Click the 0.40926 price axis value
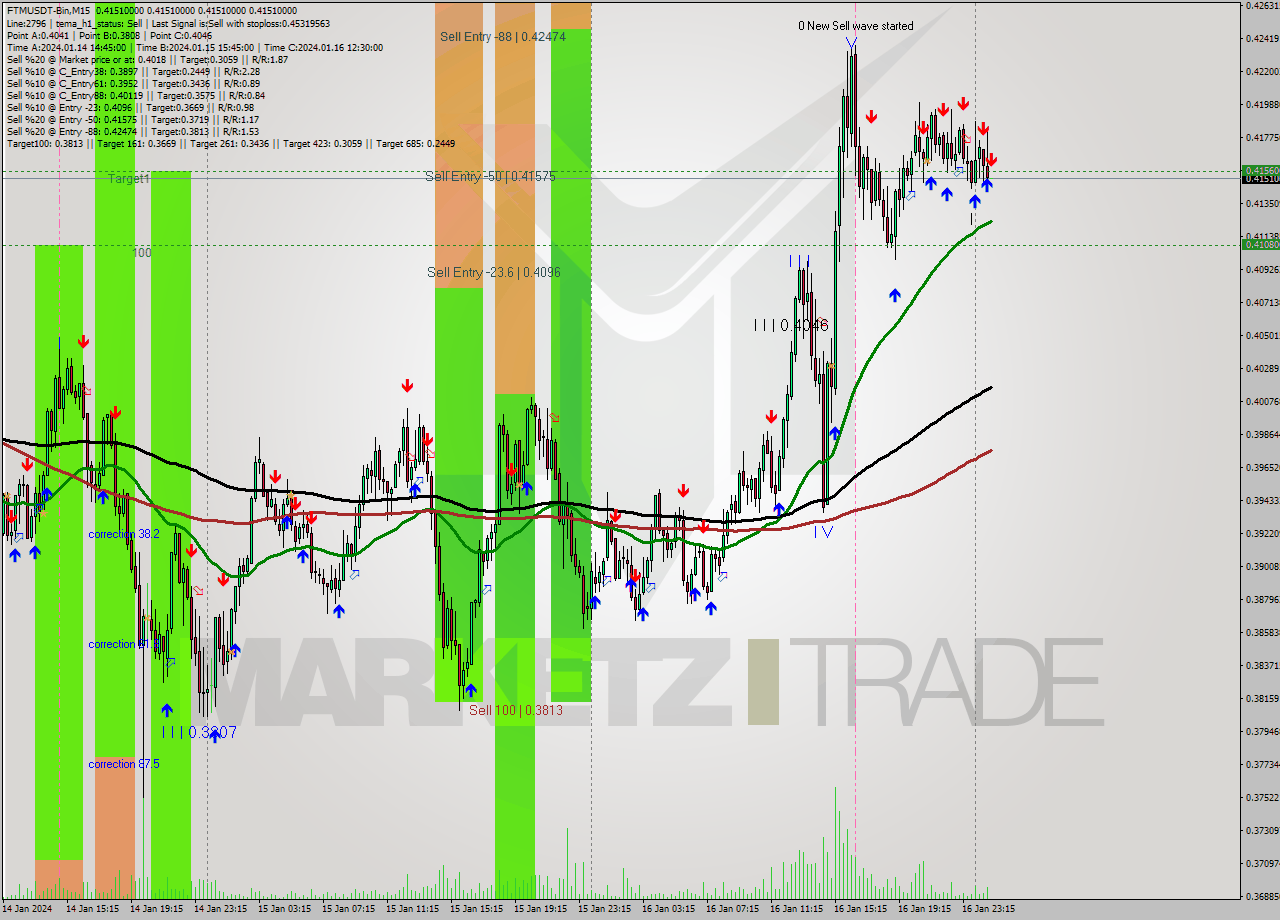Image resolution: width=1280 pixels, height=920 pixels. click(1262, 270)
